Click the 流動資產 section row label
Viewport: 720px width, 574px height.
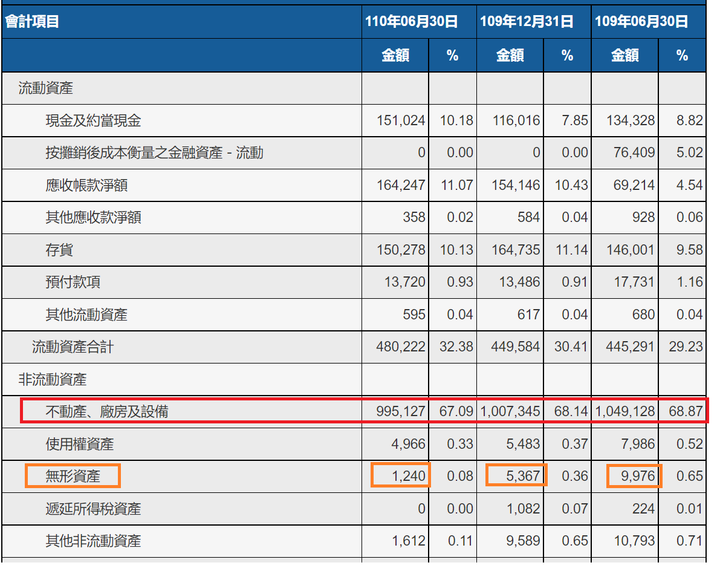pos(45,88)
